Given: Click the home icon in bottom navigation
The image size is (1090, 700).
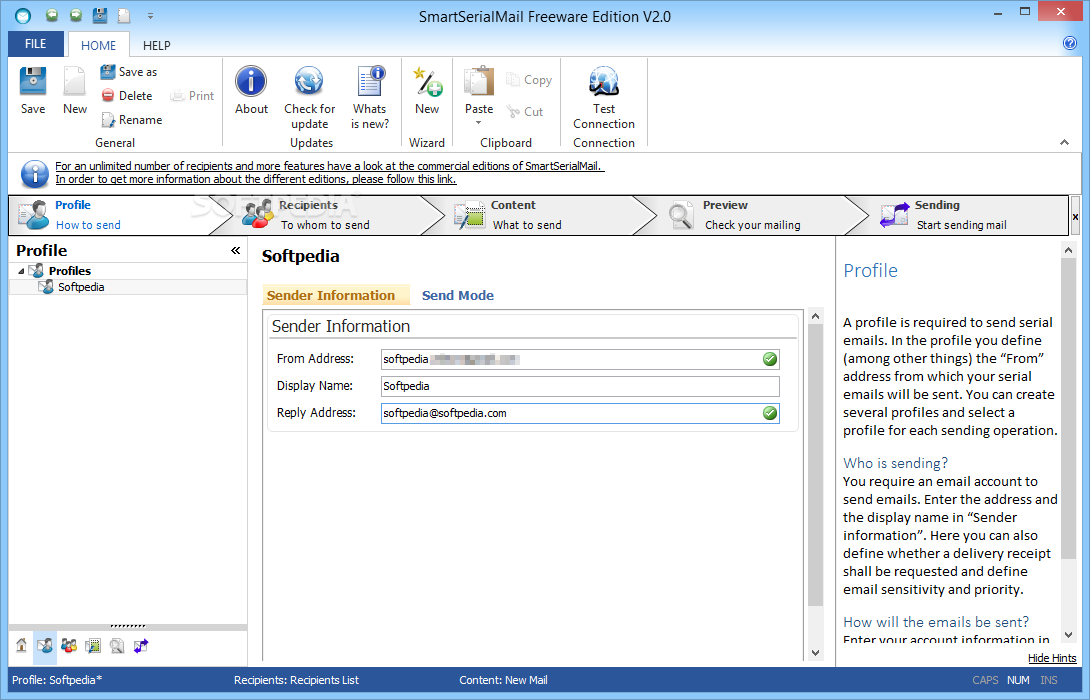Looking at the screenshot, I should [x=22, y=645].
